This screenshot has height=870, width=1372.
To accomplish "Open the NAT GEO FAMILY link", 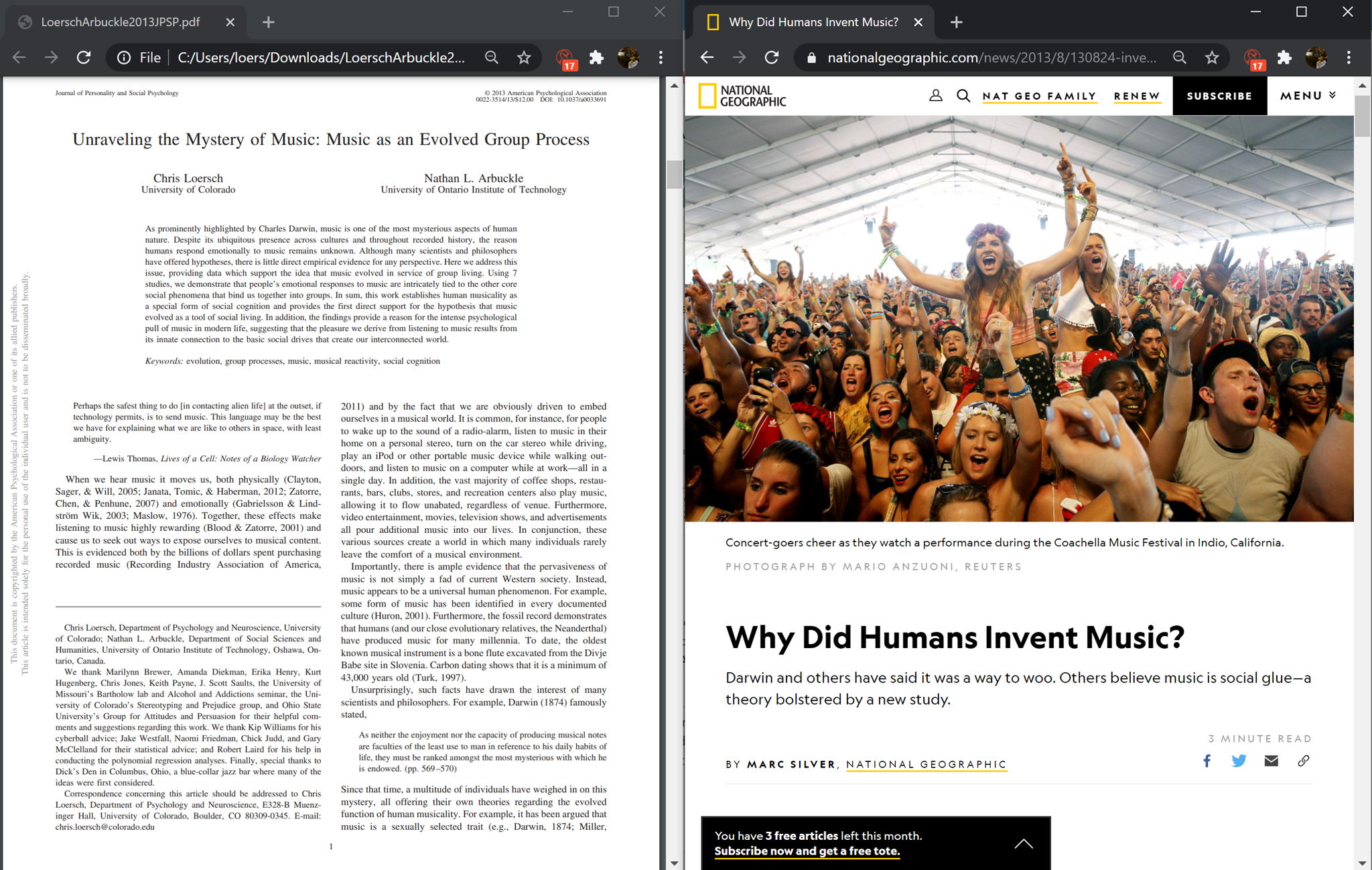I will point(1039,96).
